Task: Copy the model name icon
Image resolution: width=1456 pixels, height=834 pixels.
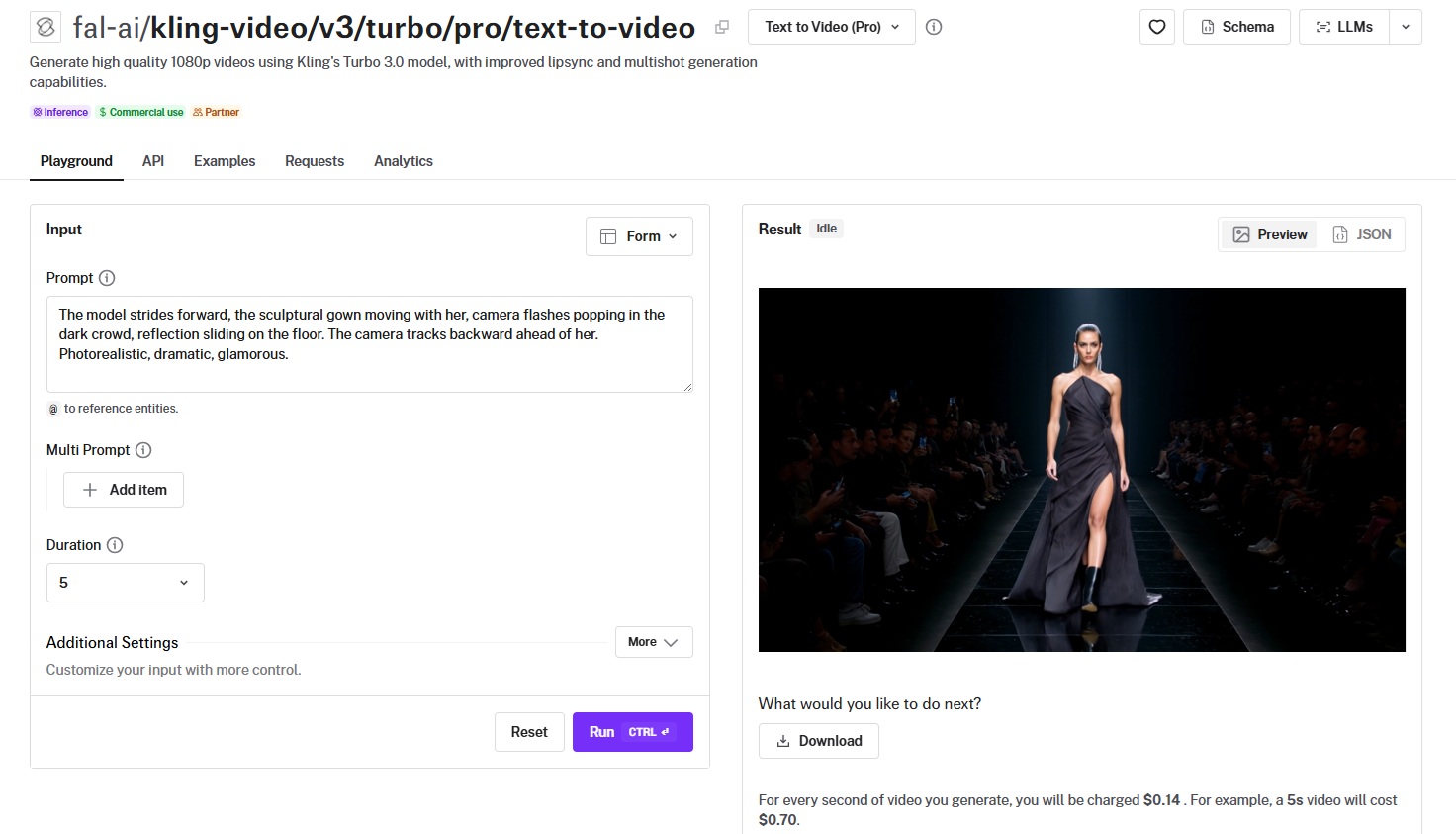Action: click(722, 27)
